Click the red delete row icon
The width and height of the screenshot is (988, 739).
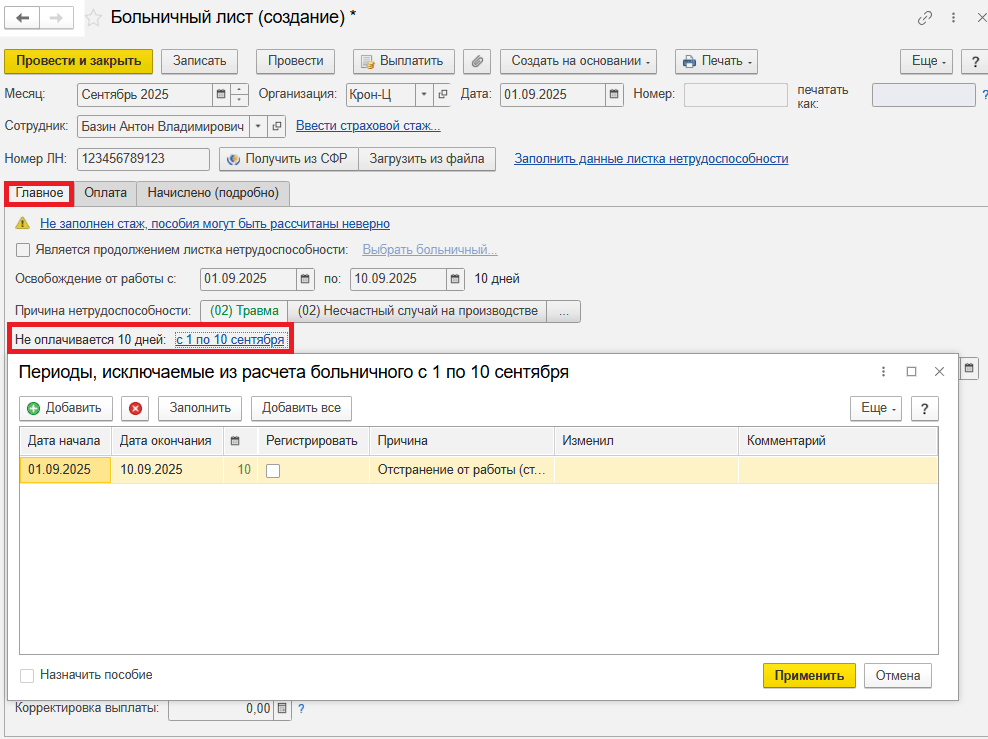[x=136, y=408]
